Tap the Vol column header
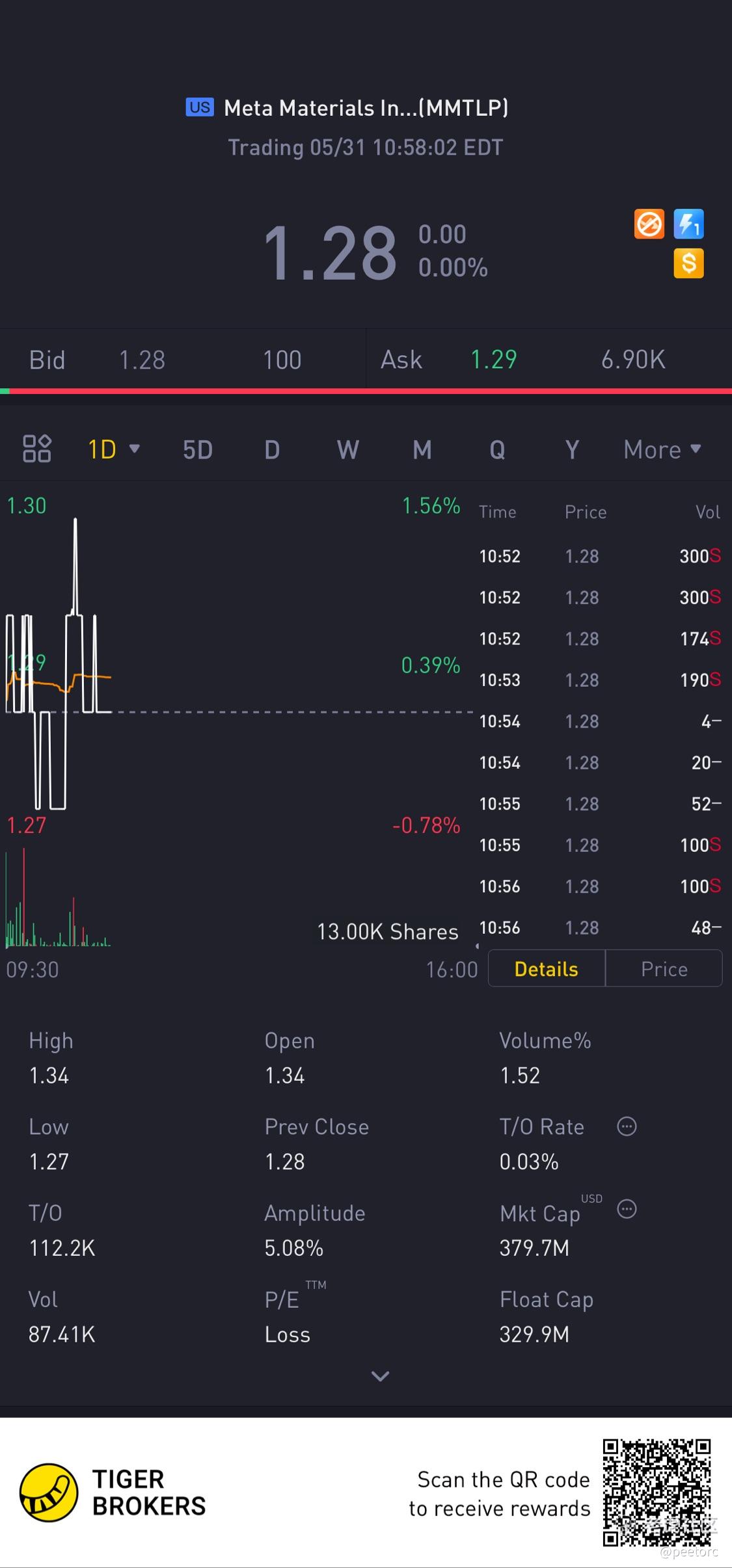Image resolution: width=732 pixels, height=1568 pixels. 708,512
